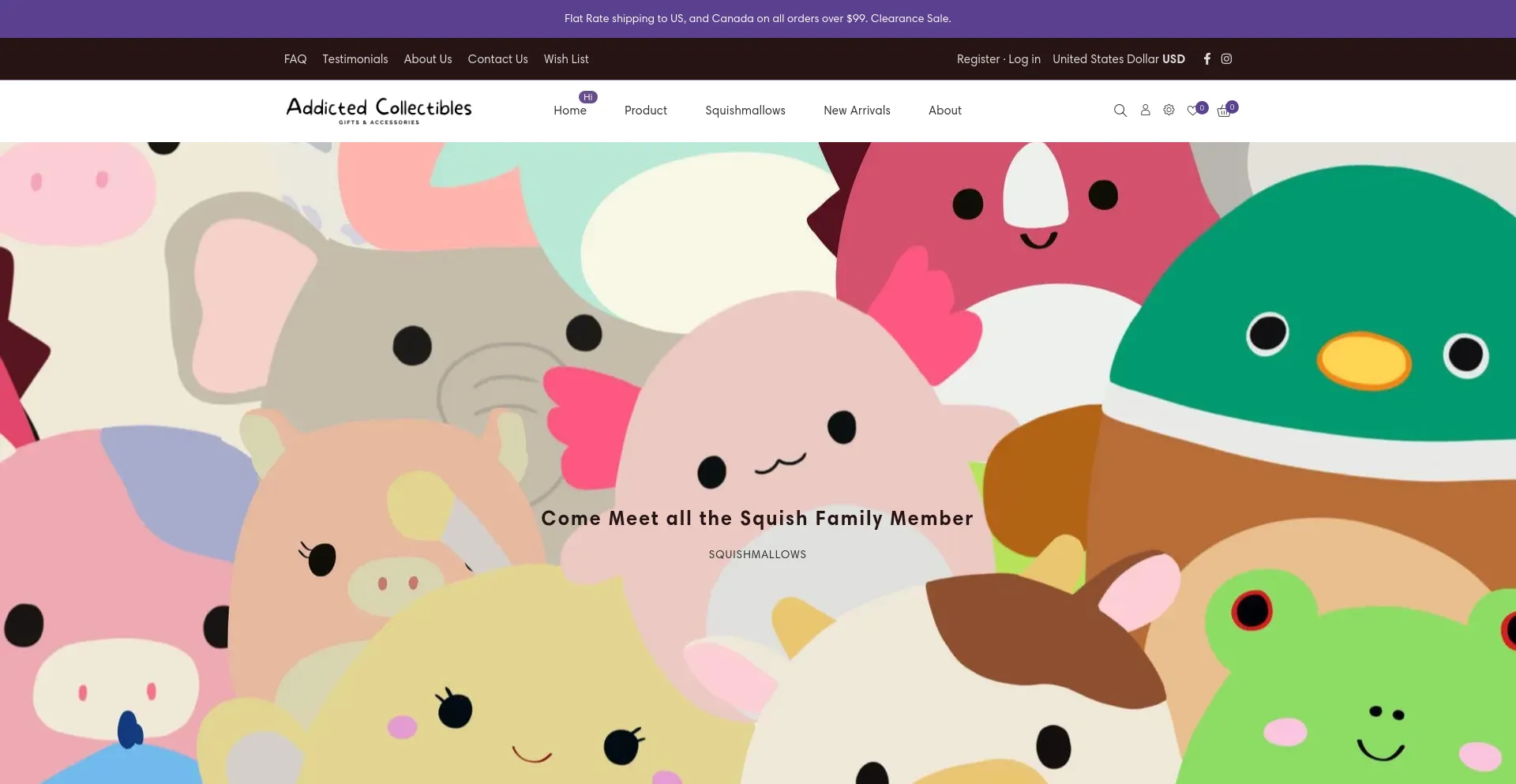
Task: Open the Product menu
Action: click(646, 111)
